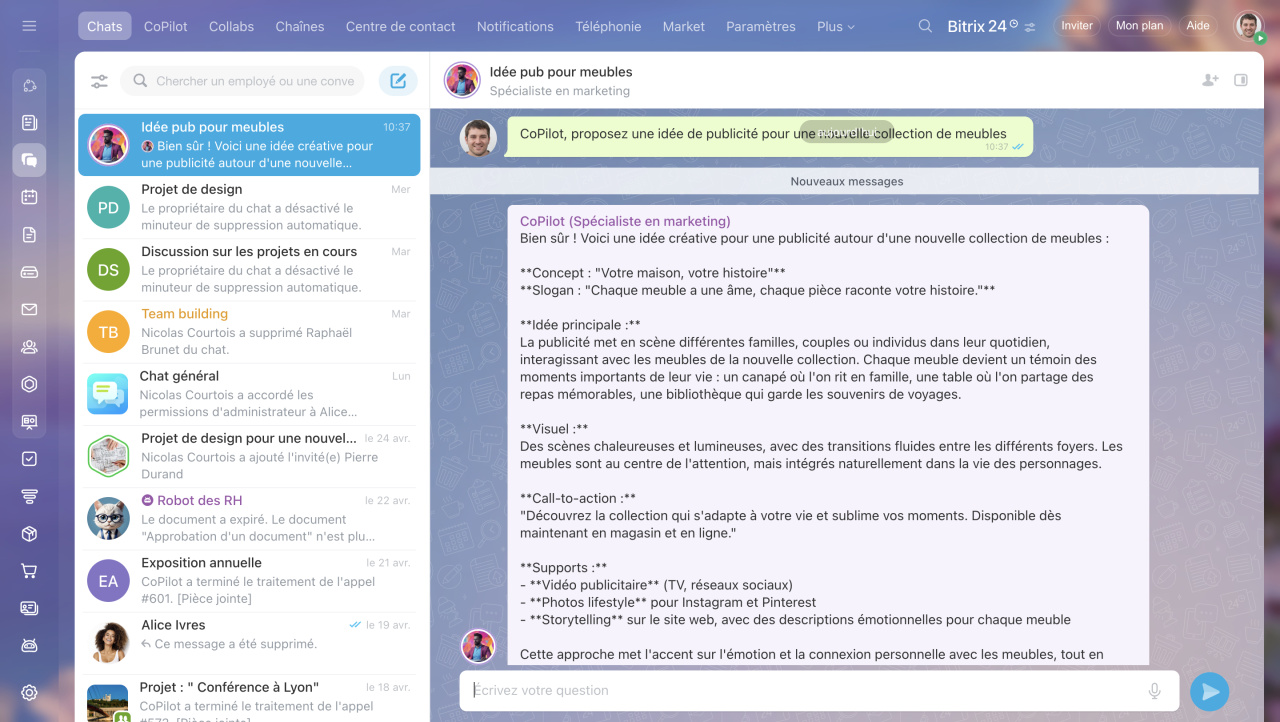Image resolution: width=1280 pixels, height=722 pixels.
Task: Click 'CoPilot (Spécialiste en marketing)' sender name
Action: point(625,221)
